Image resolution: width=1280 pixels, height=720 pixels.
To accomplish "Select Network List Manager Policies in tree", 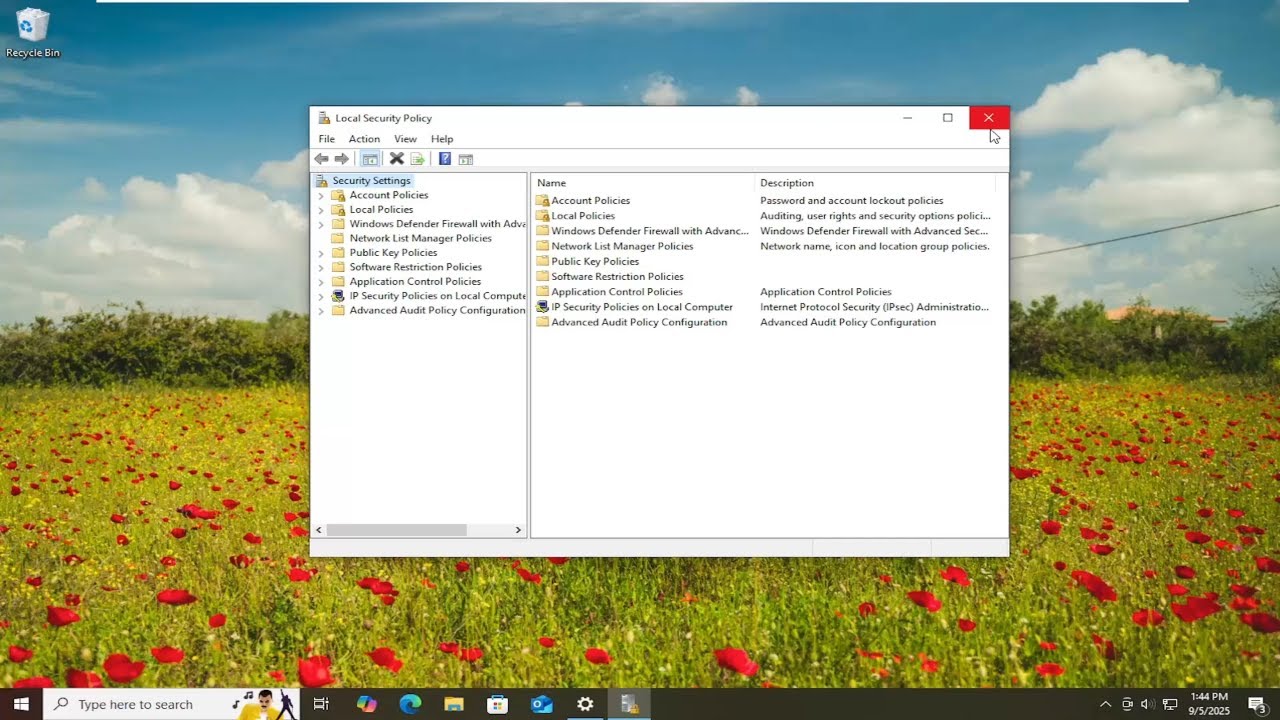I will 420,238.
